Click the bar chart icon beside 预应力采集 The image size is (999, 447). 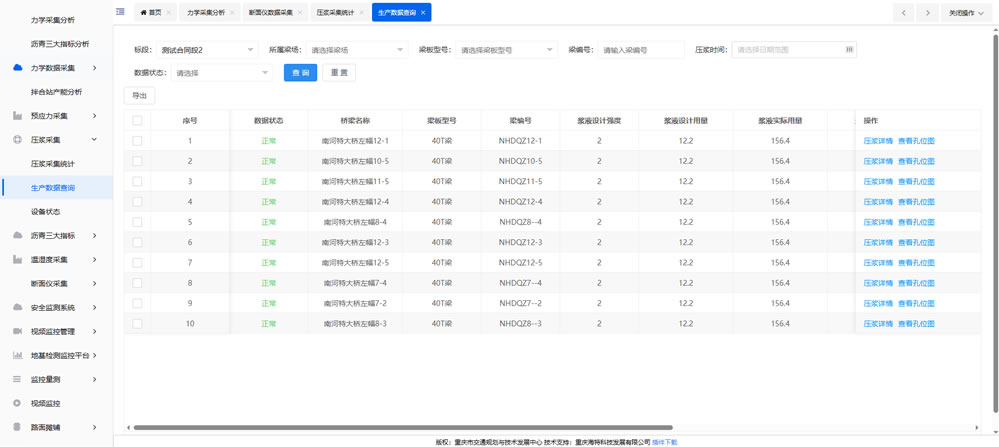pyautogui.click(x=17, y=116)
